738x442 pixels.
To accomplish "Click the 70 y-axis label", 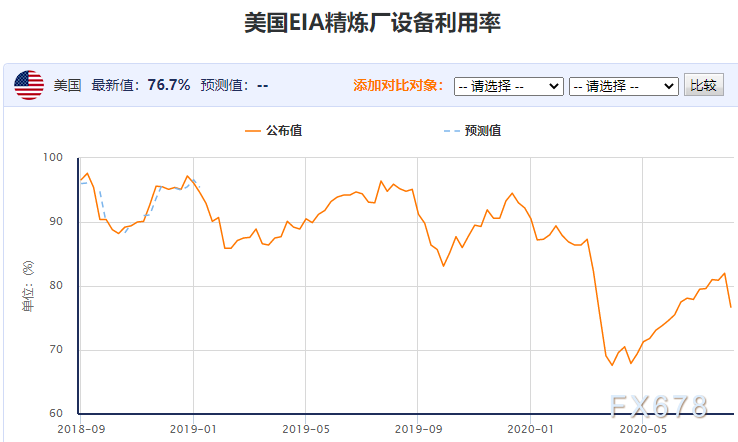I will [56, 349].
